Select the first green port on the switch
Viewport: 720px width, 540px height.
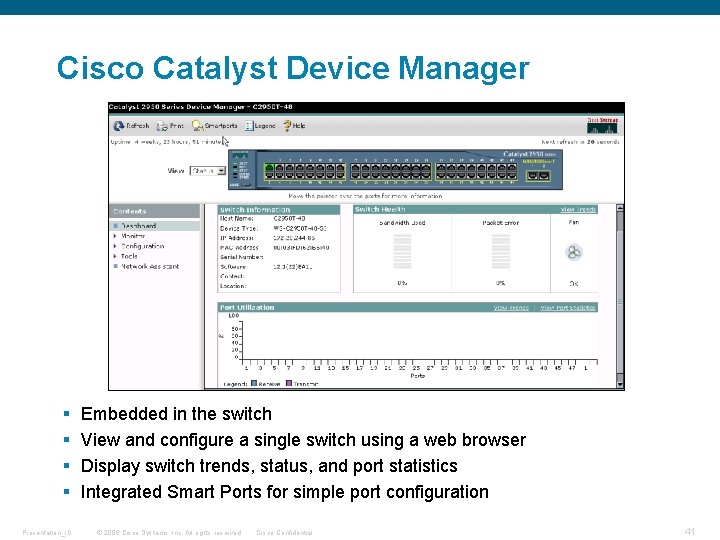pos(270,168)
